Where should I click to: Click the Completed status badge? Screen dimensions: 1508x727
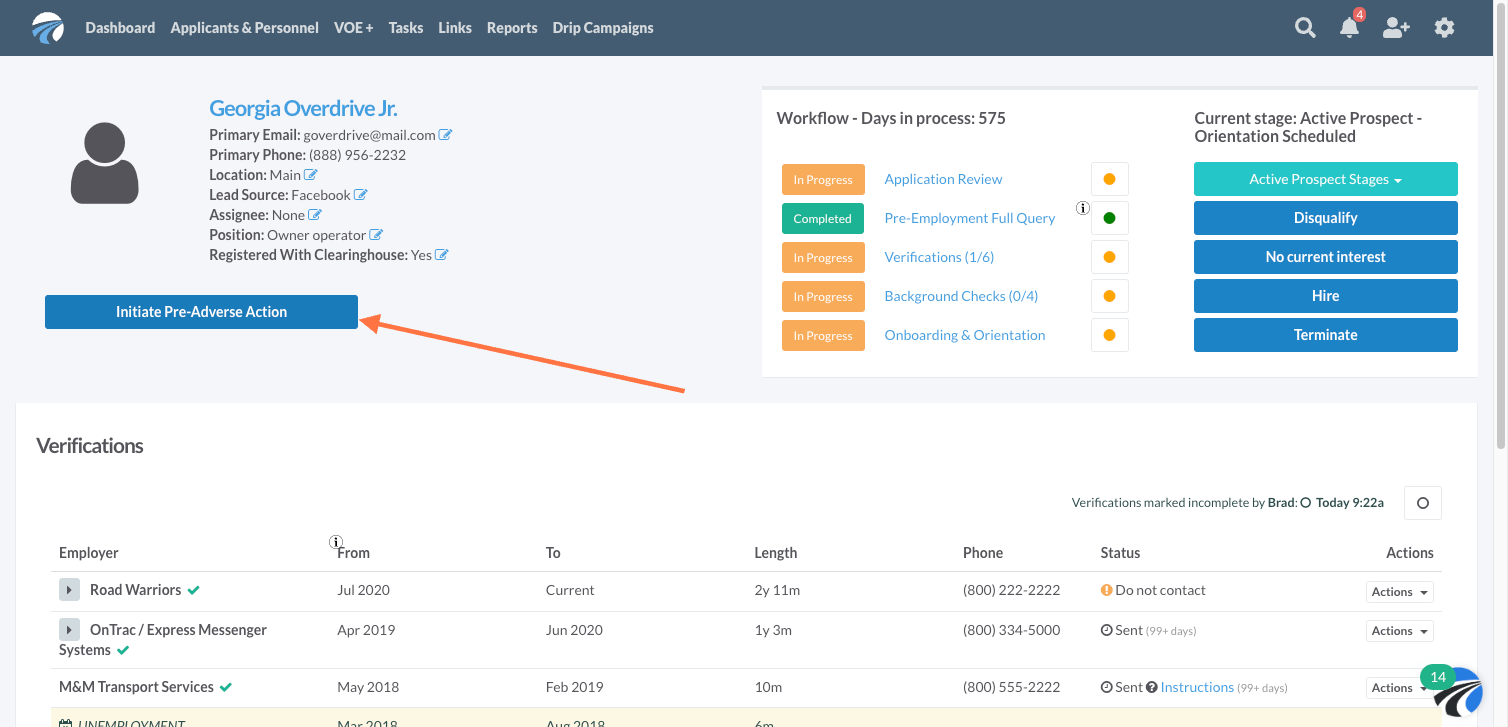pyautogui.click(x=823, y=219)
